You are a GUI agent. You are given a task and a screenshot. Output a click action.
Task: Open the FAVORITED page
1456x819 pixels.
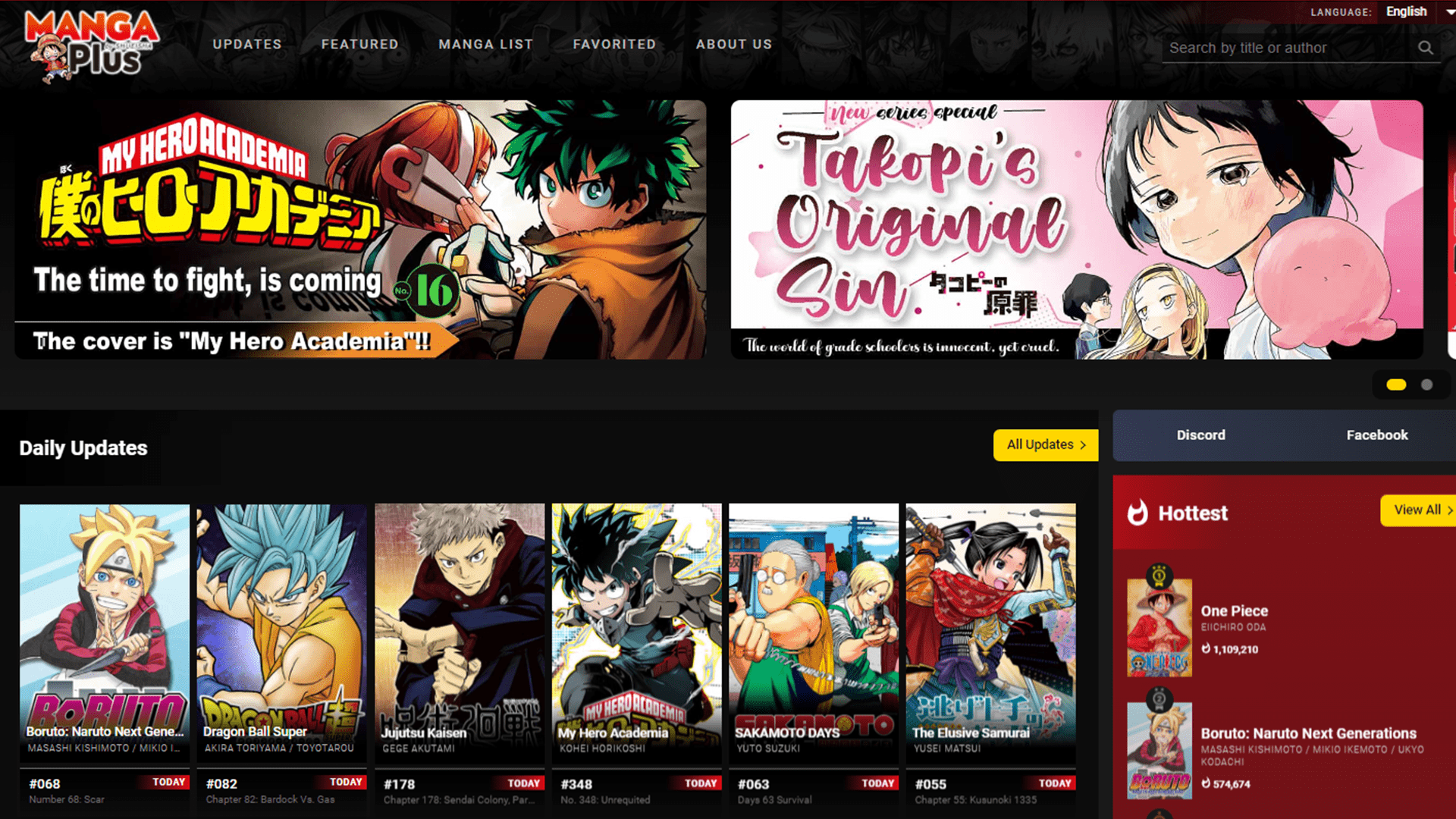[615, 44]
